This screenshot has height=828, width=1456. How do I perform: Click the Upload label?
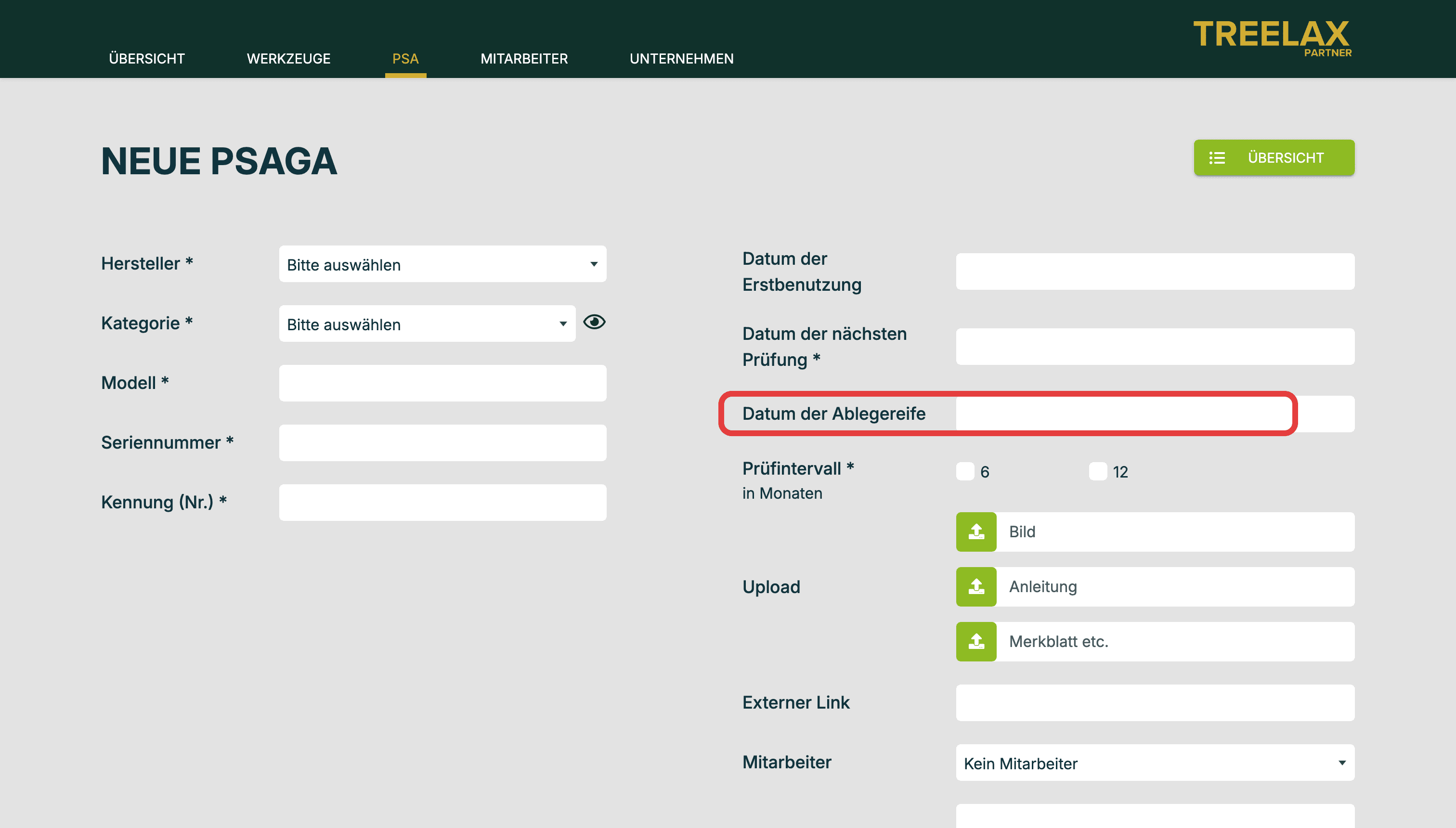tap(771, 586)
